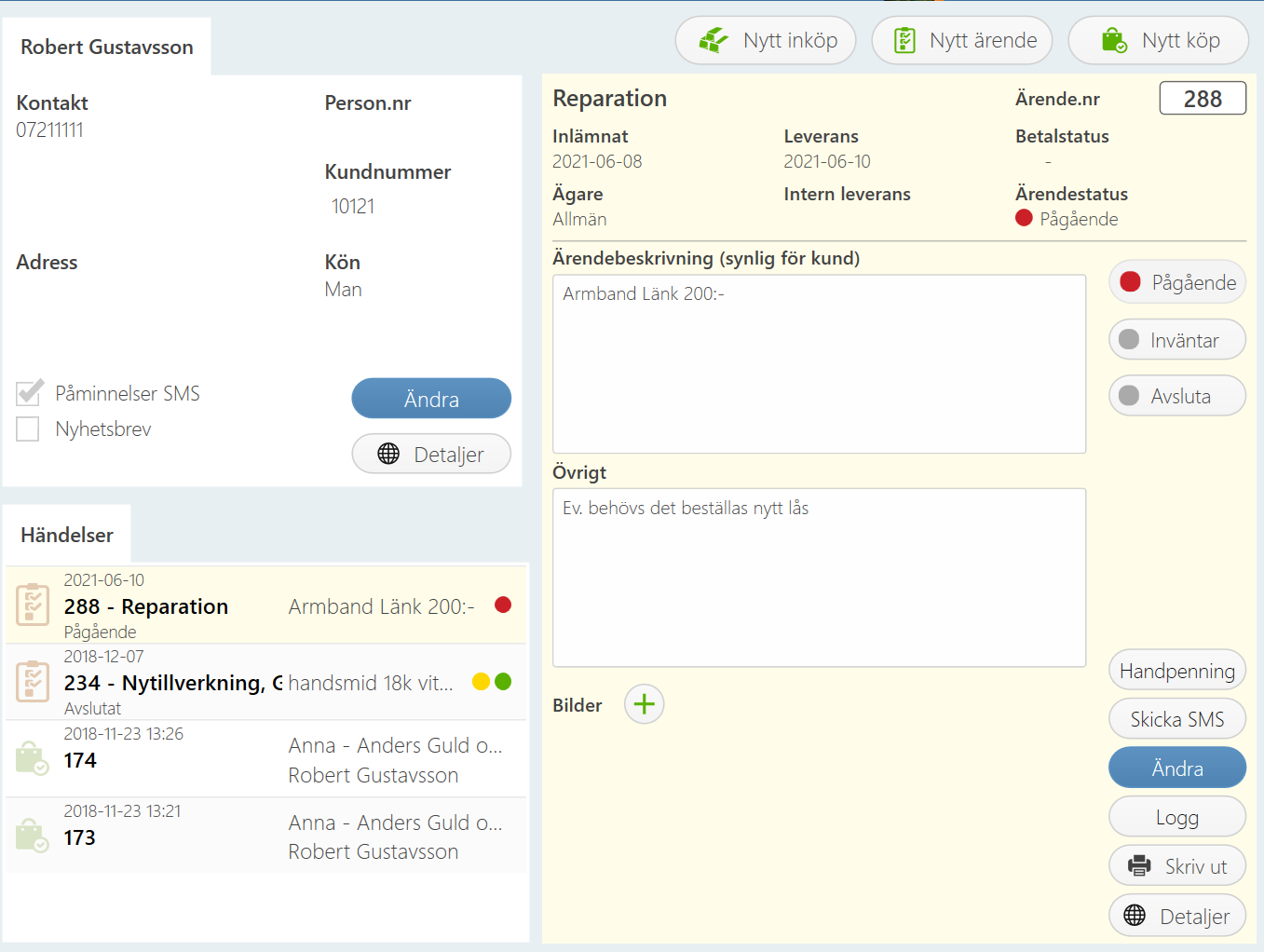
Task: Click the Nytt ärende clipboard icon
Action: (904, 40)
